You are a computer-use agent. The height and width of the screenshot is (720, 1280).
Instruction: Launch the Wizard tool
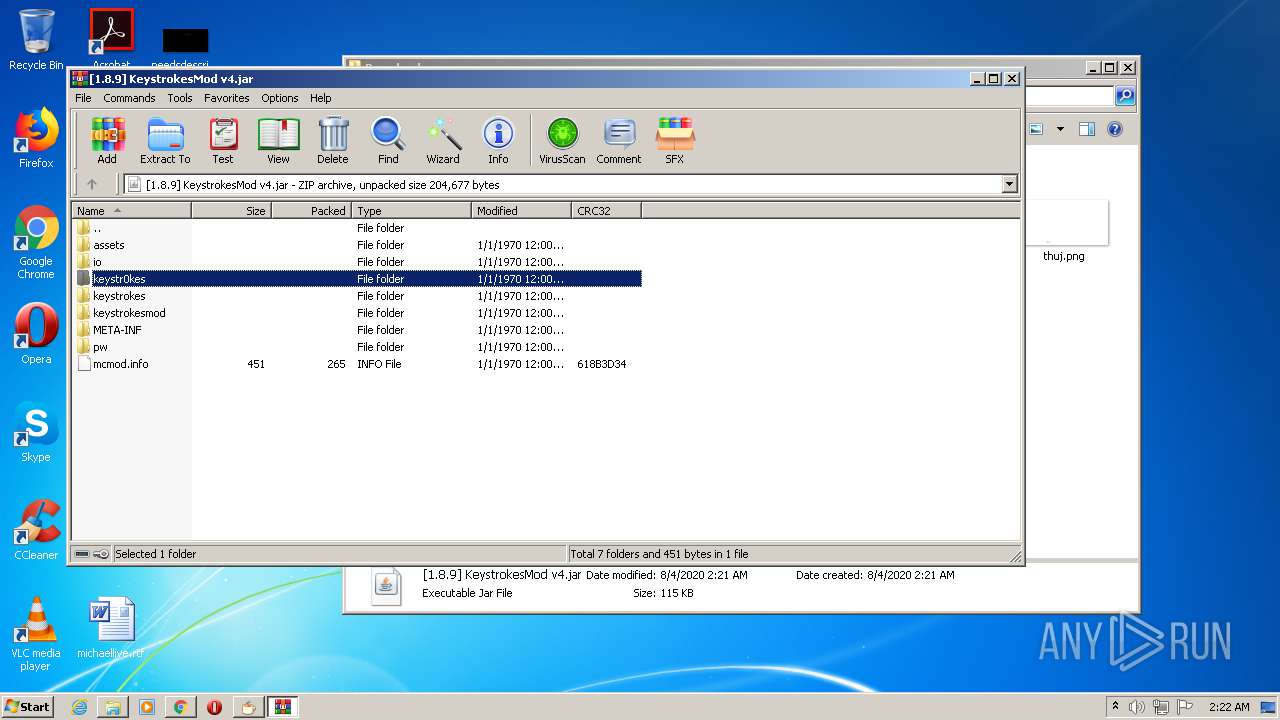pyautogui.click(x=443, y=140)
